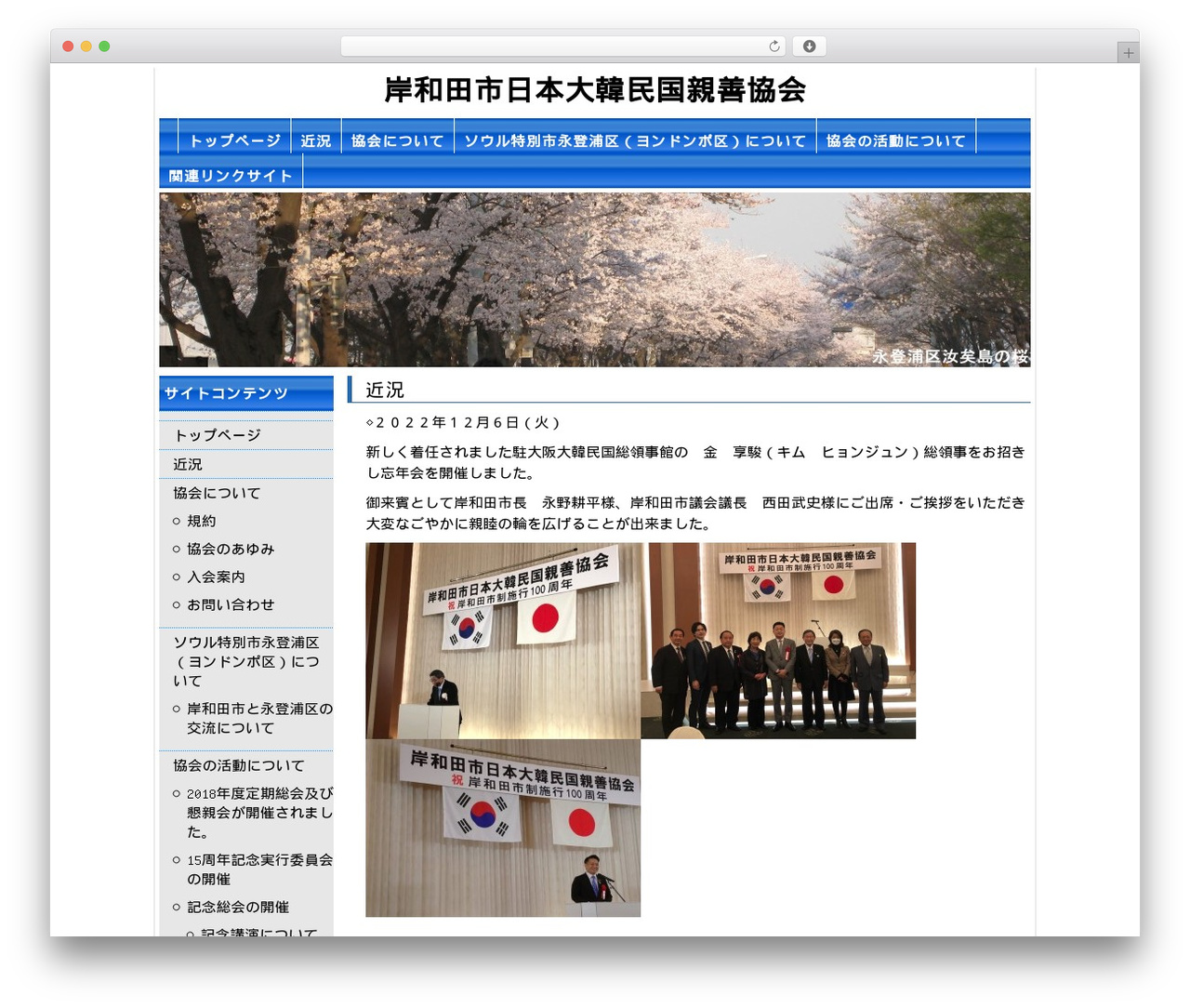This screenshot has width=1190, height=1008.
Task: Open 協会について in top navigation bar
Action: pyautogui.click(x=398, y=140)
